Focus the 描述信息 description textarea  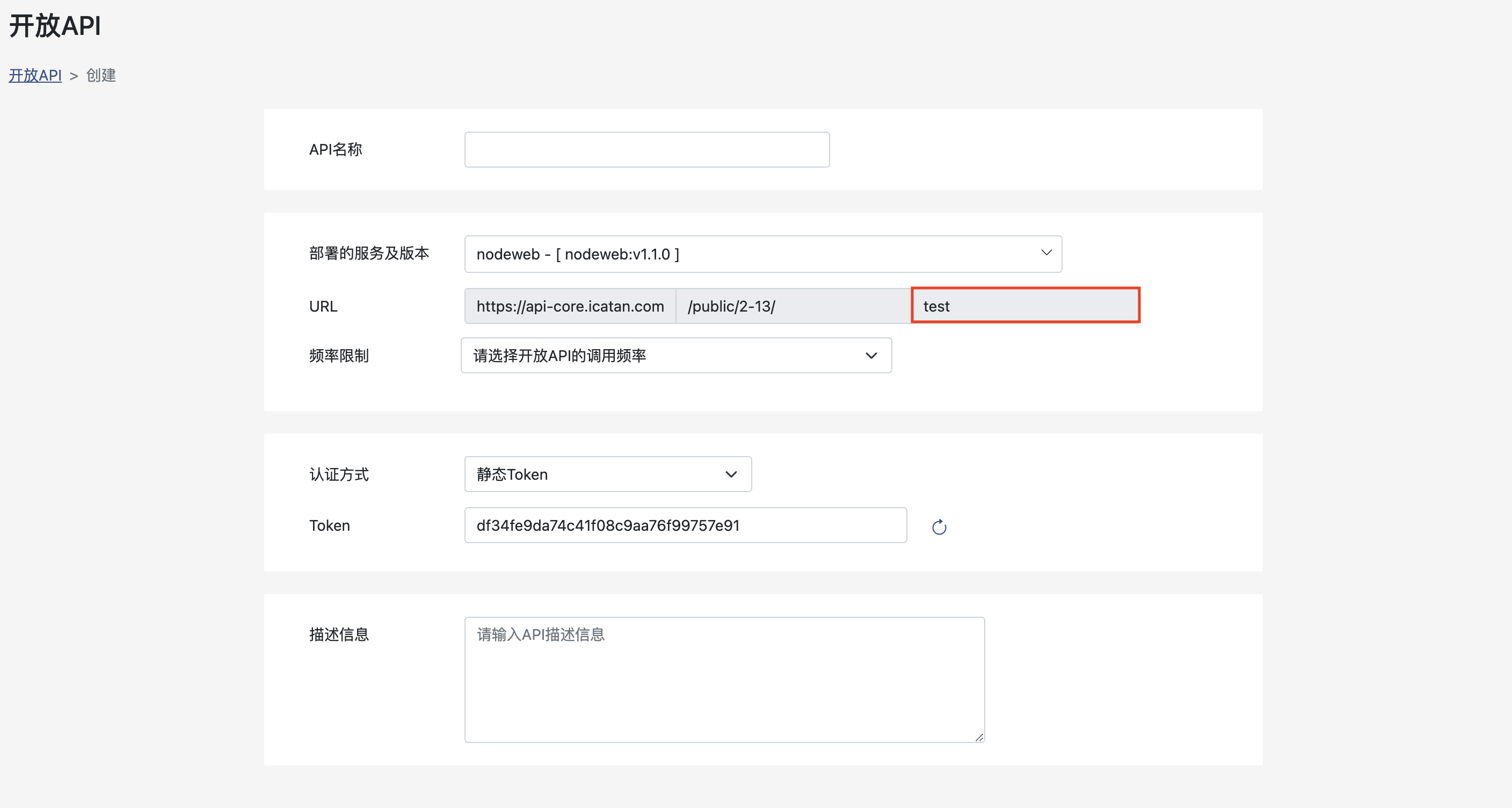[724, 680]
